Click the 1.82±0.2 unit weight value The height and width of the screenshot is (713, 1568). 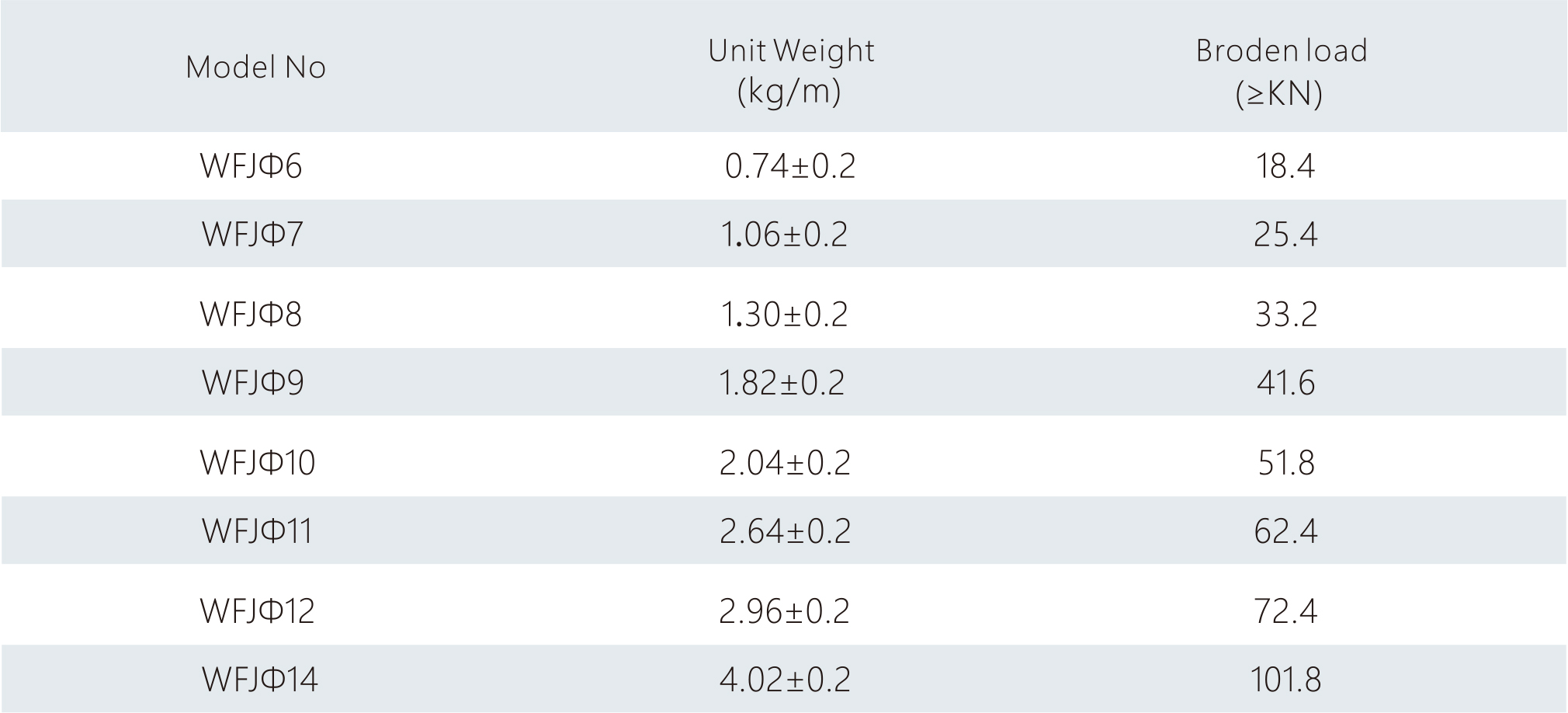(782, 382)
